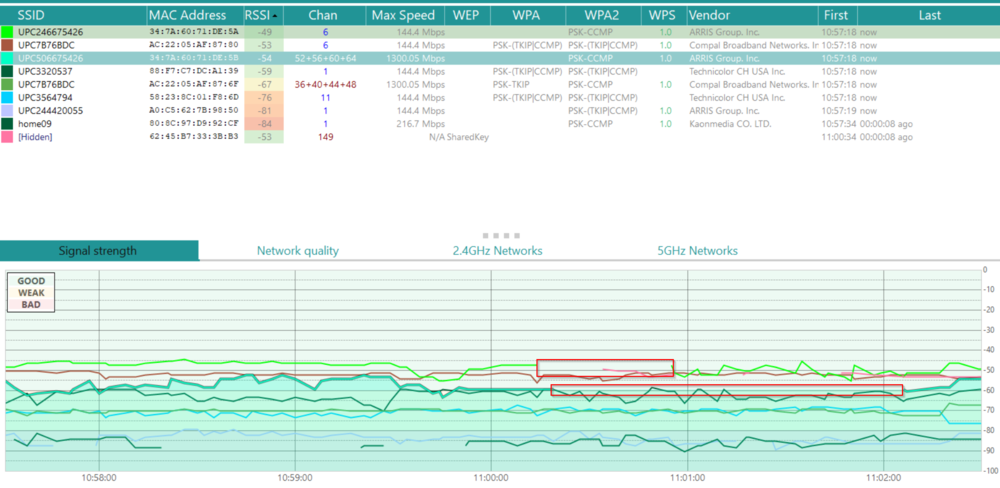Select the UPC244420055 network row

pos(50,110)
